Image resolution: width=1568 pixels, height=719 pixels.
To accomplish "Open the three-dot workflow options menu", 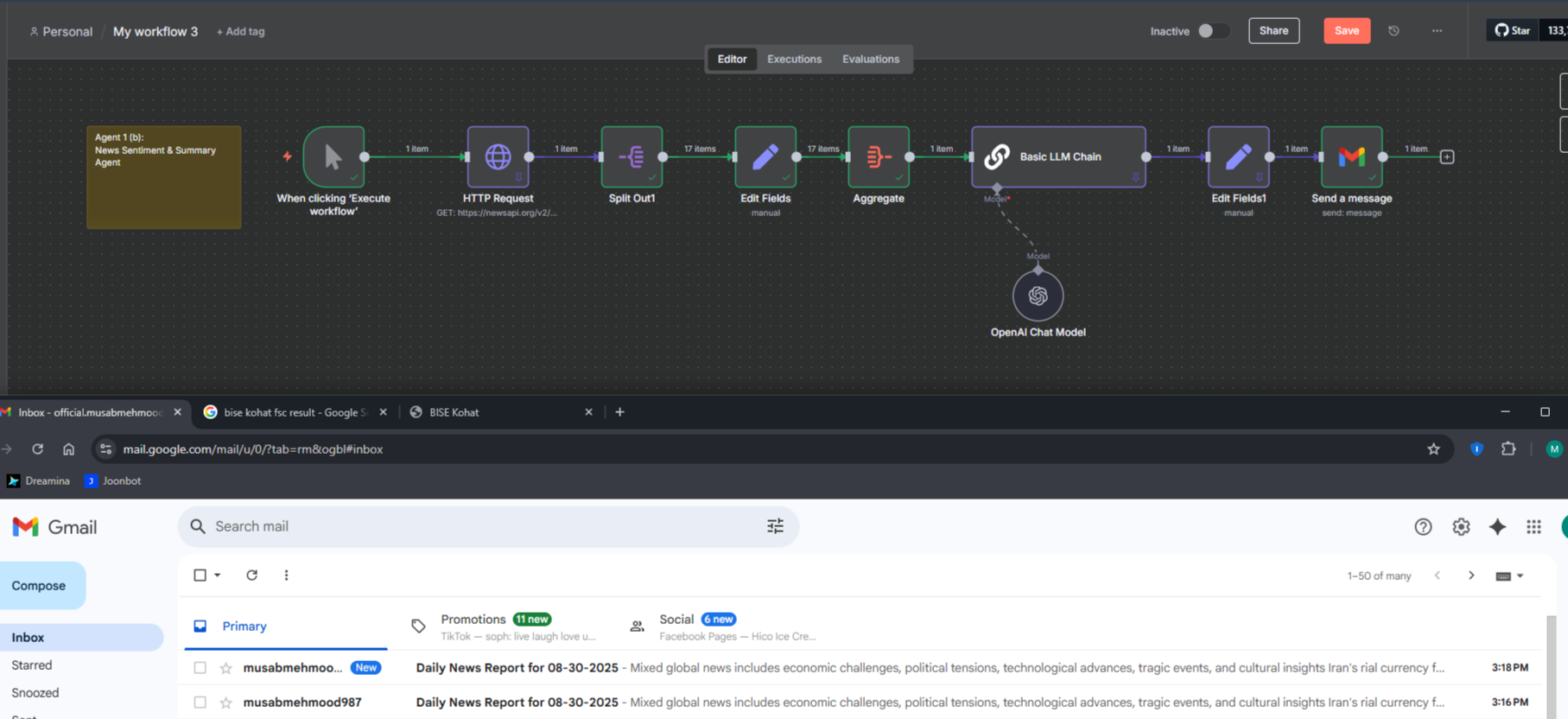I will click(1437, 31).
